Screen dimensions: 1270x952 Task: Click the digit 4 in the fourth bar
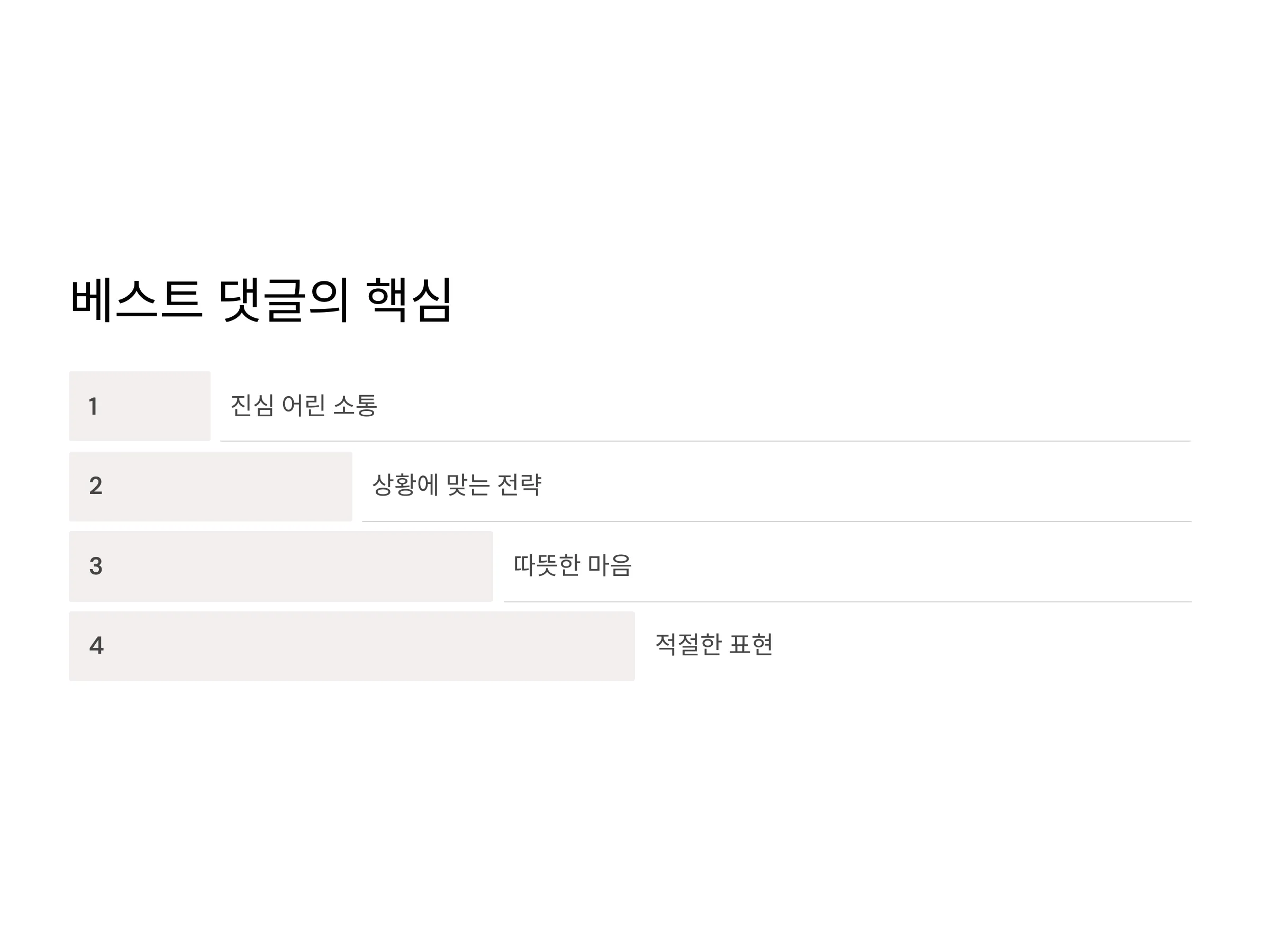pyautogui.click(x=96, y=646)
